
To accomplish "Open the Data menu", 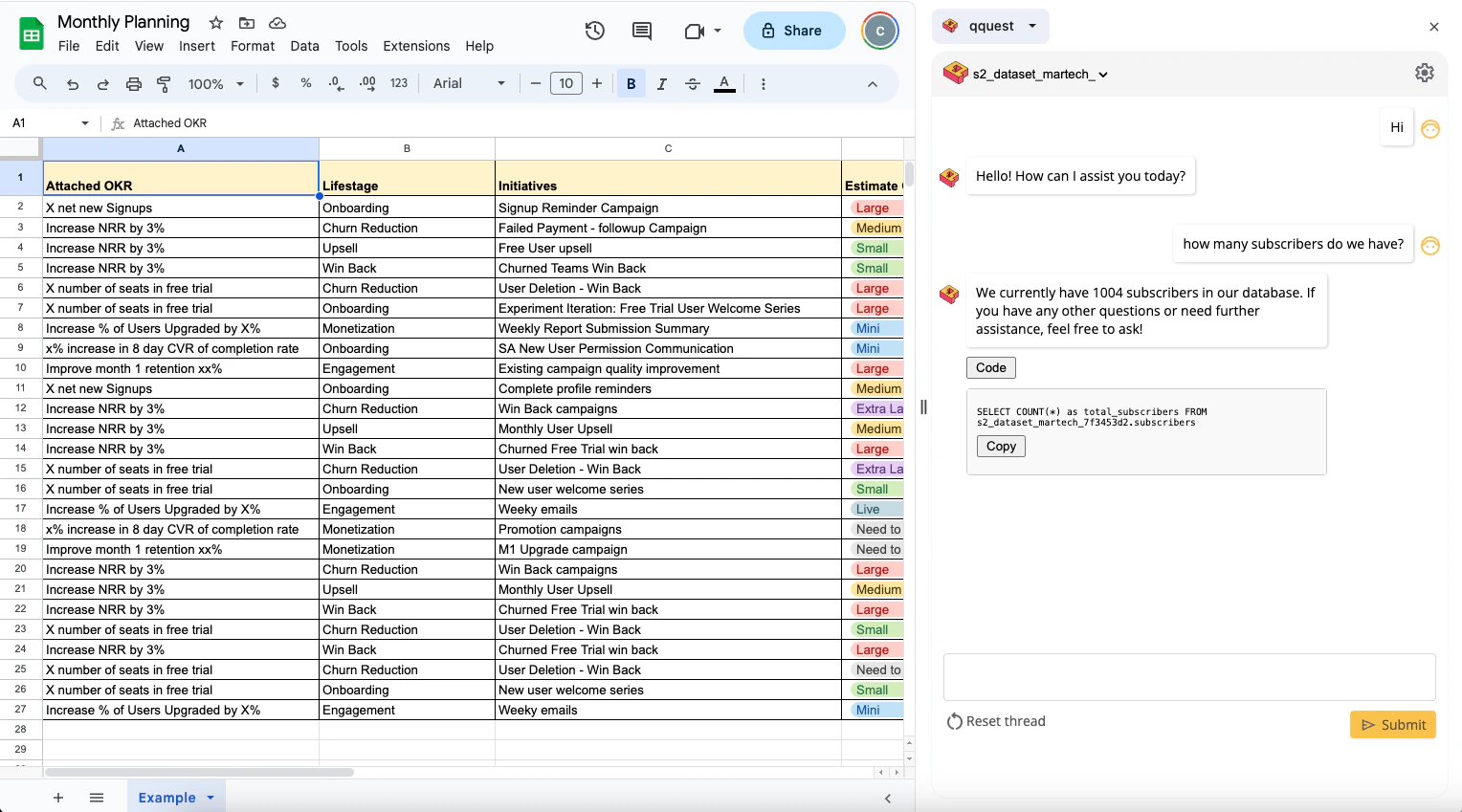I will point(304,45).
